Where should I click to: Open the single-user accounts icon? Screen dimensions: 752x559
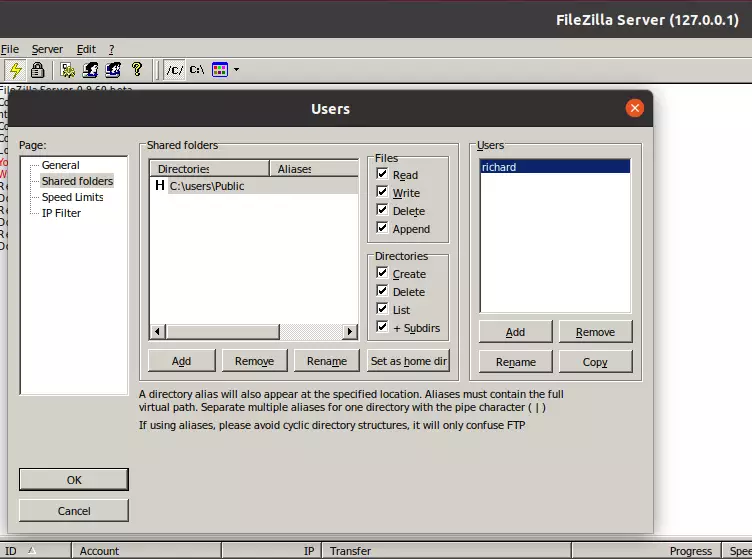(x=90, y=70)
